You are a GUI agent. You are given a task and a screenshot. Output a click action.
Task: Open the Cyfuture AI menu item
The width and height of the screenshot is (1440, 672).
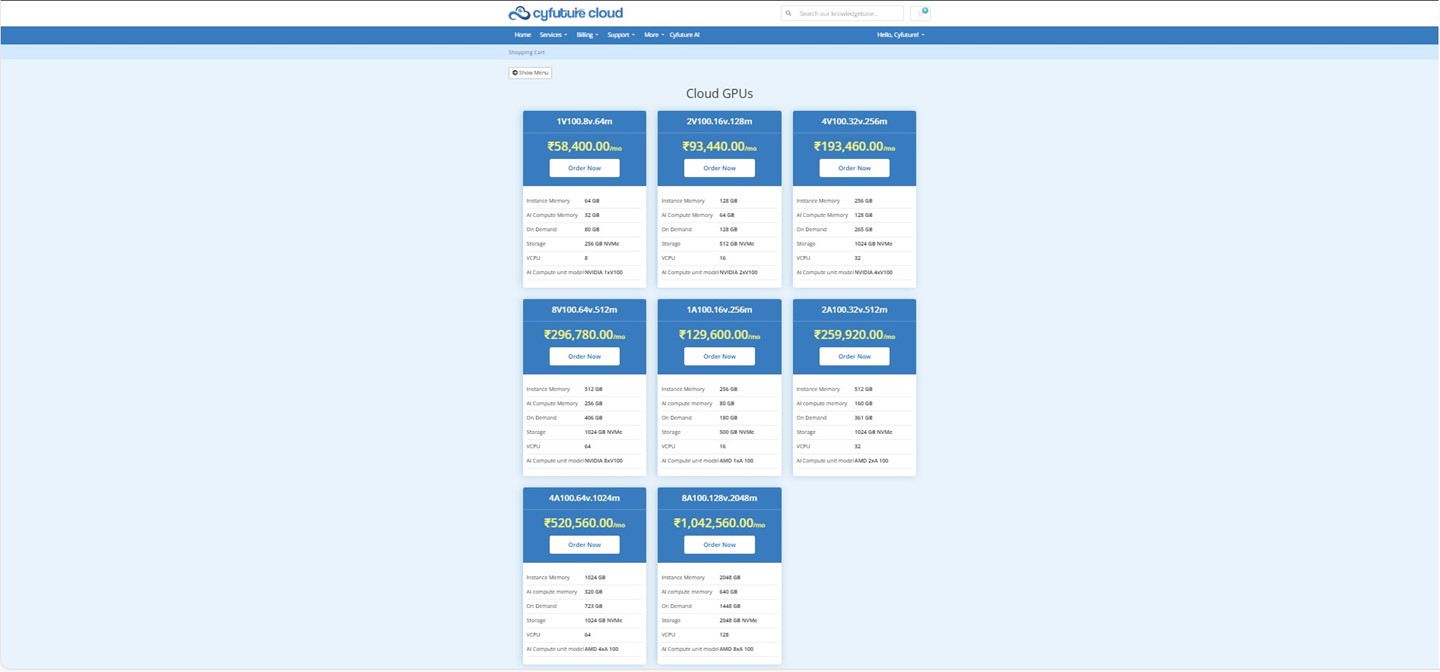pyautogui.click(x=684, y=35)
